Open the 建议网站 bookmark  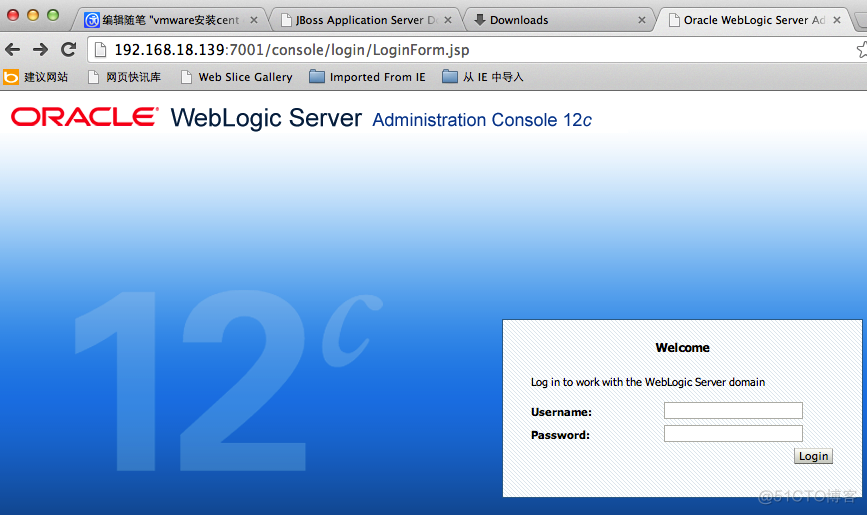coord(35,77)
